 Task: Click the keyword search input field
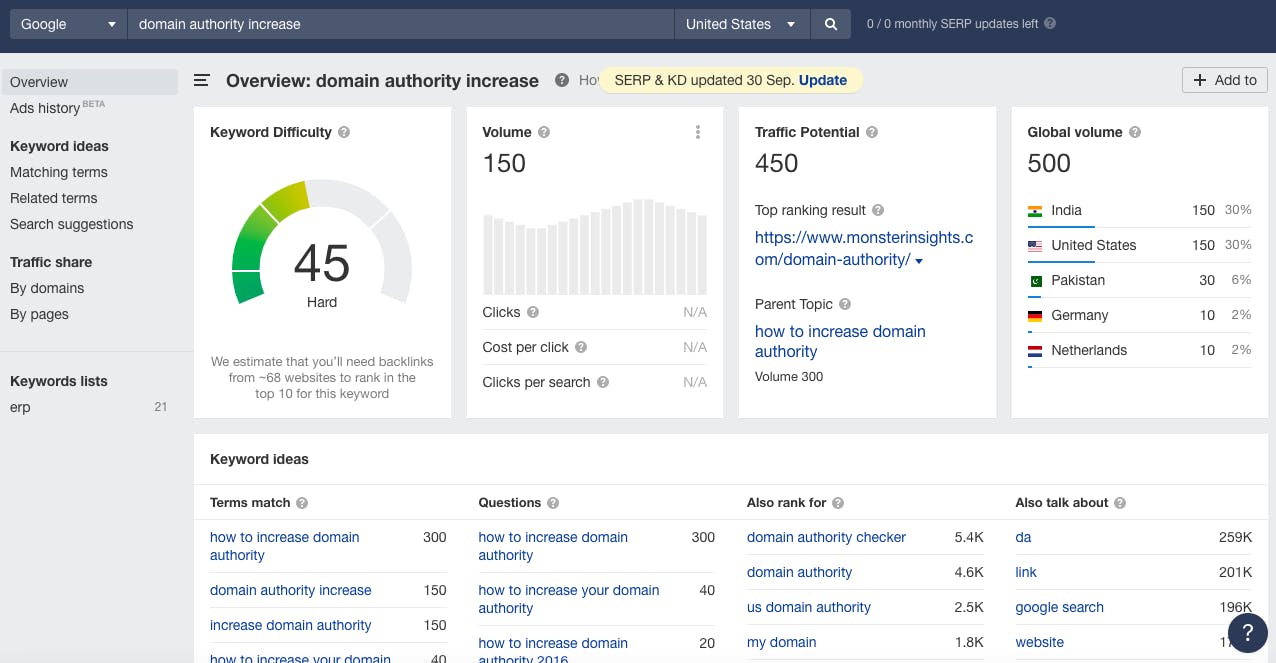pyautogui.click(x=401, y=24)
